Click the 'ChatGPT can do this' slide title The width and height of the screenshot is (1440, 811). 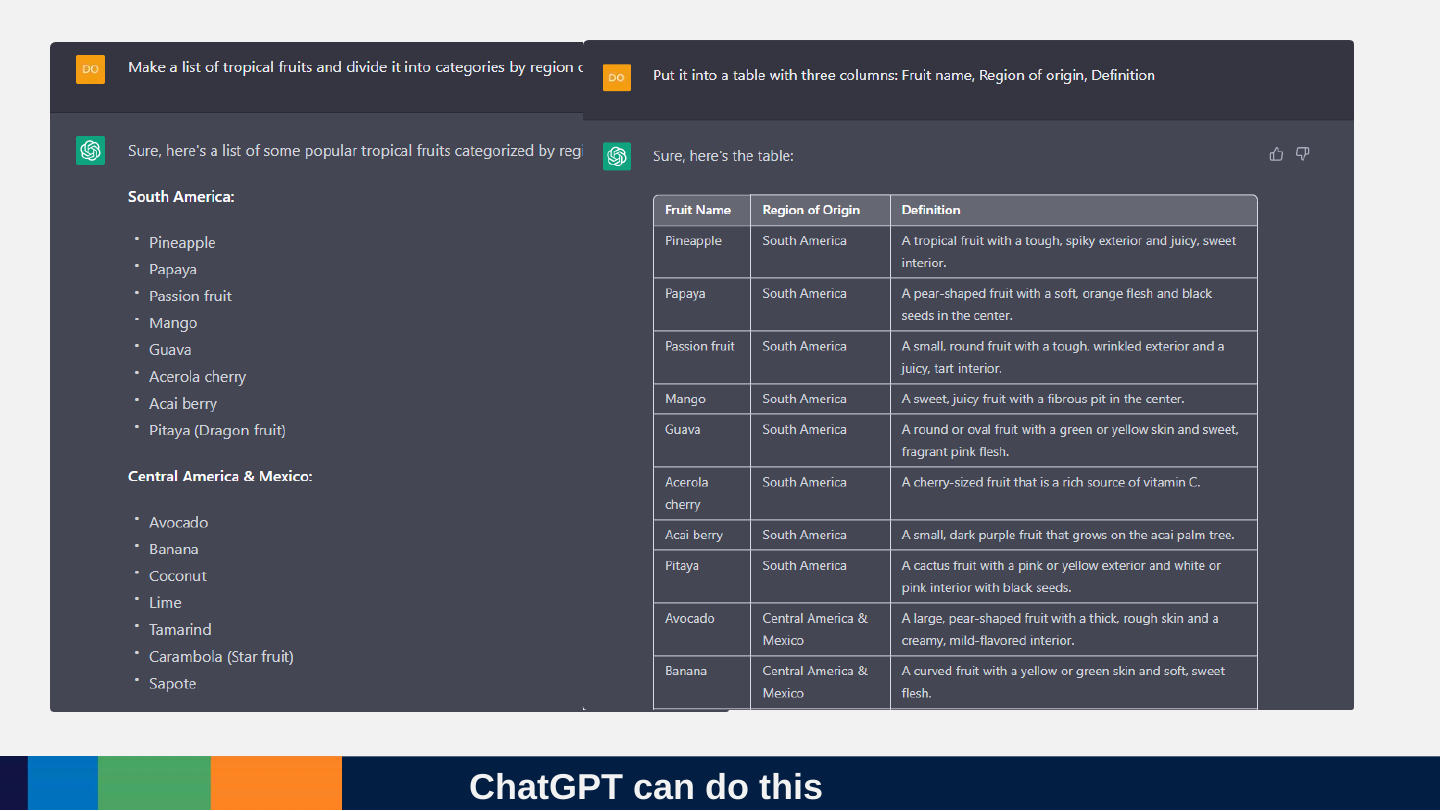pyautogui.click(x=646, y=787)
